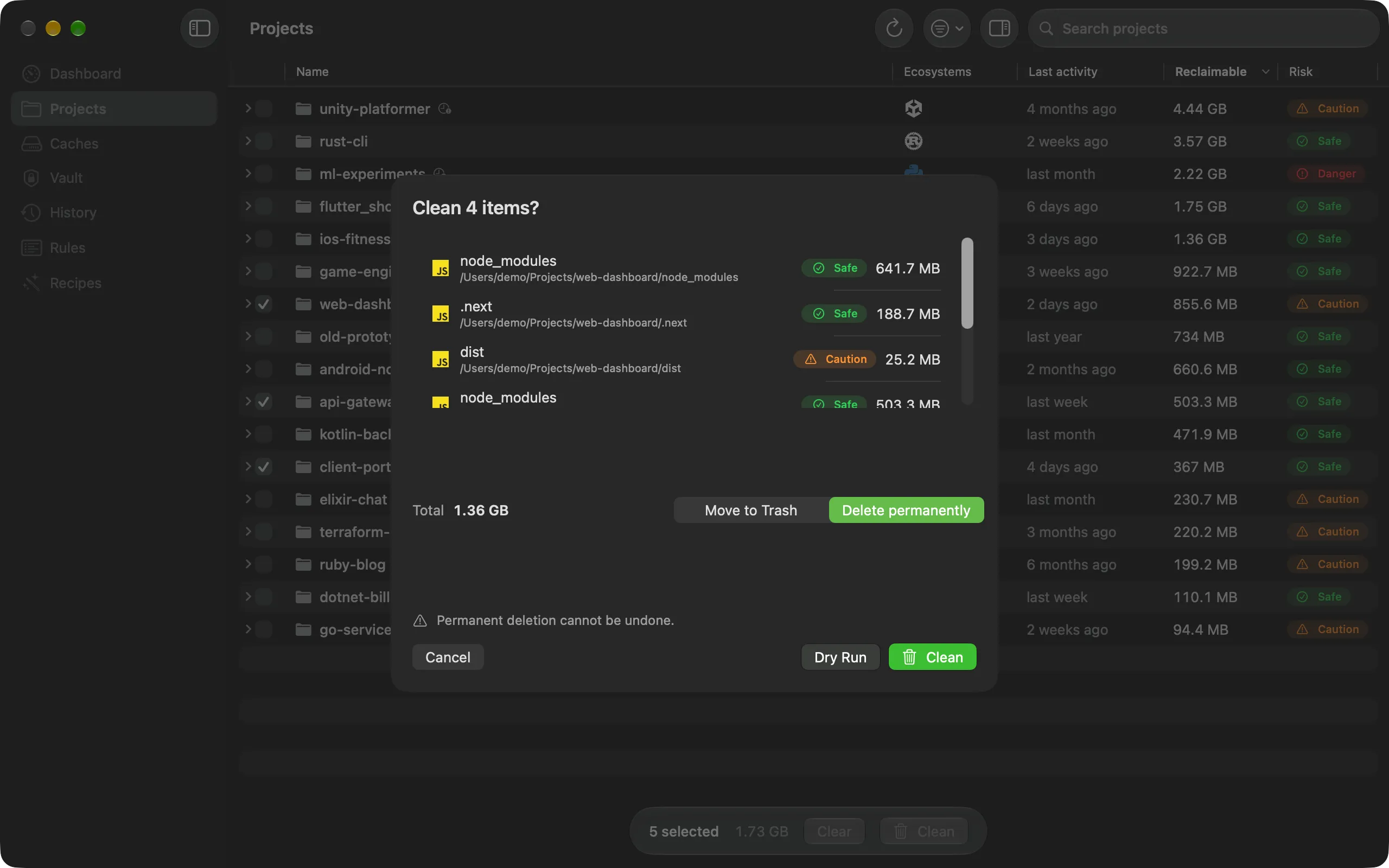1389x868 pixels.
Task: Toggle the sidebar visibility icon
Action: (199, 28)
